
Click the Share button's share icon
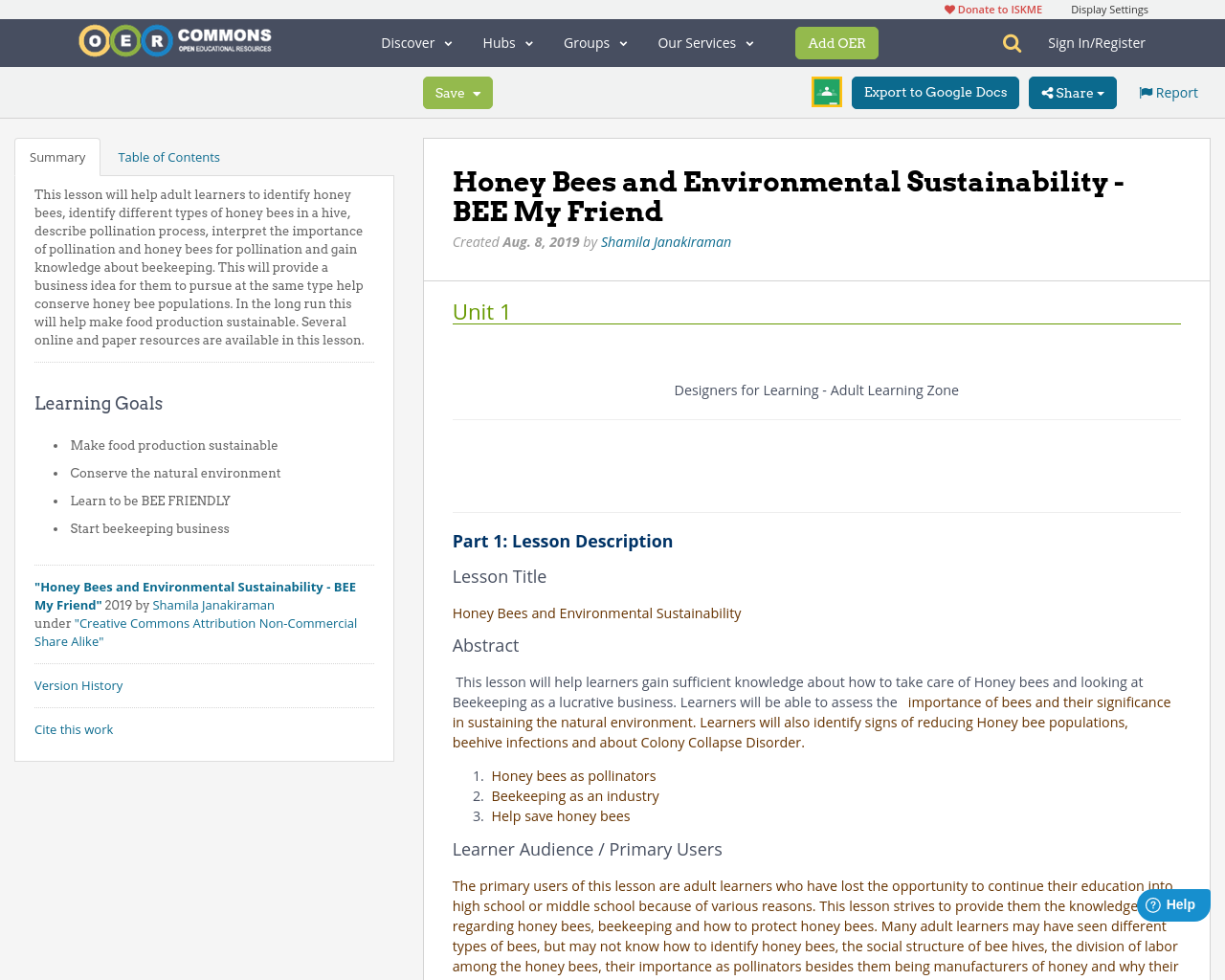click(1050, 92)
